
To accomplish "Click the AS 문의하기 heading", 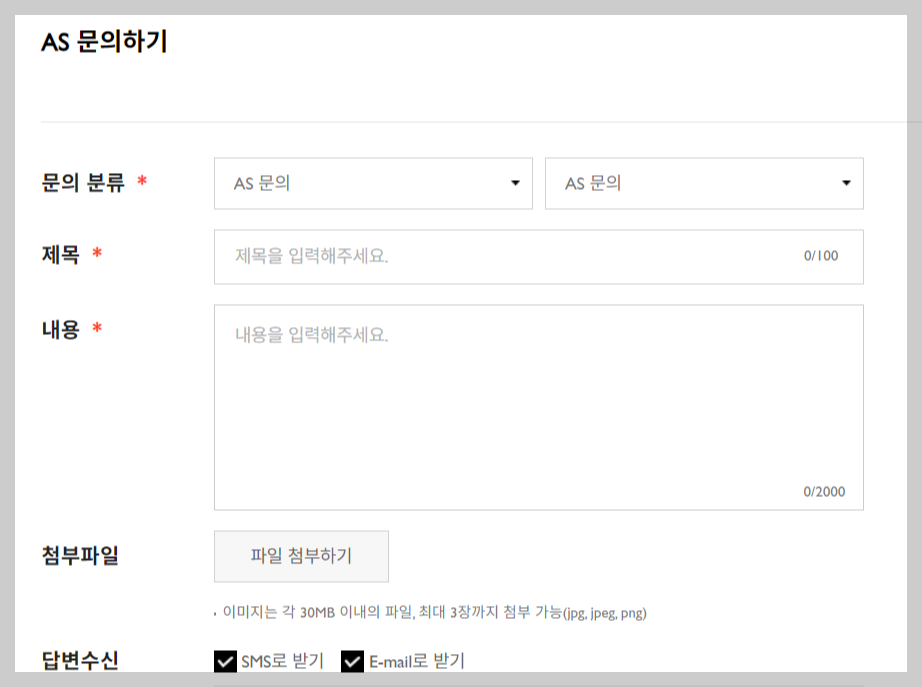I will 104,42.
